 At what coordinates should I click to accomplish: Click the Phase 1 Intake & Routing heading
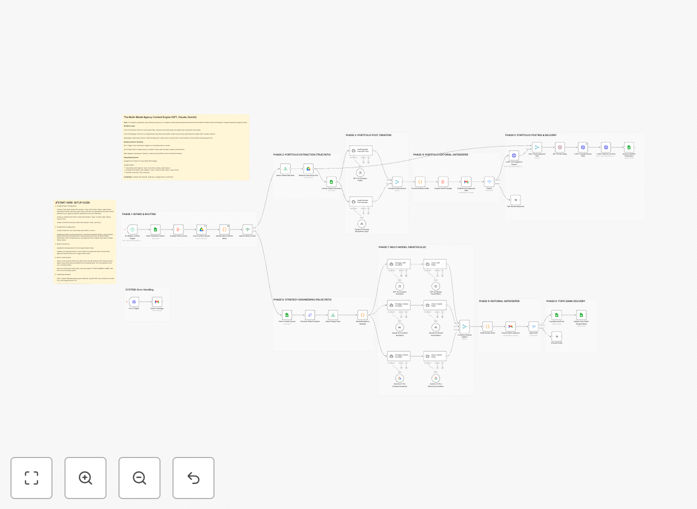point(139,214)
